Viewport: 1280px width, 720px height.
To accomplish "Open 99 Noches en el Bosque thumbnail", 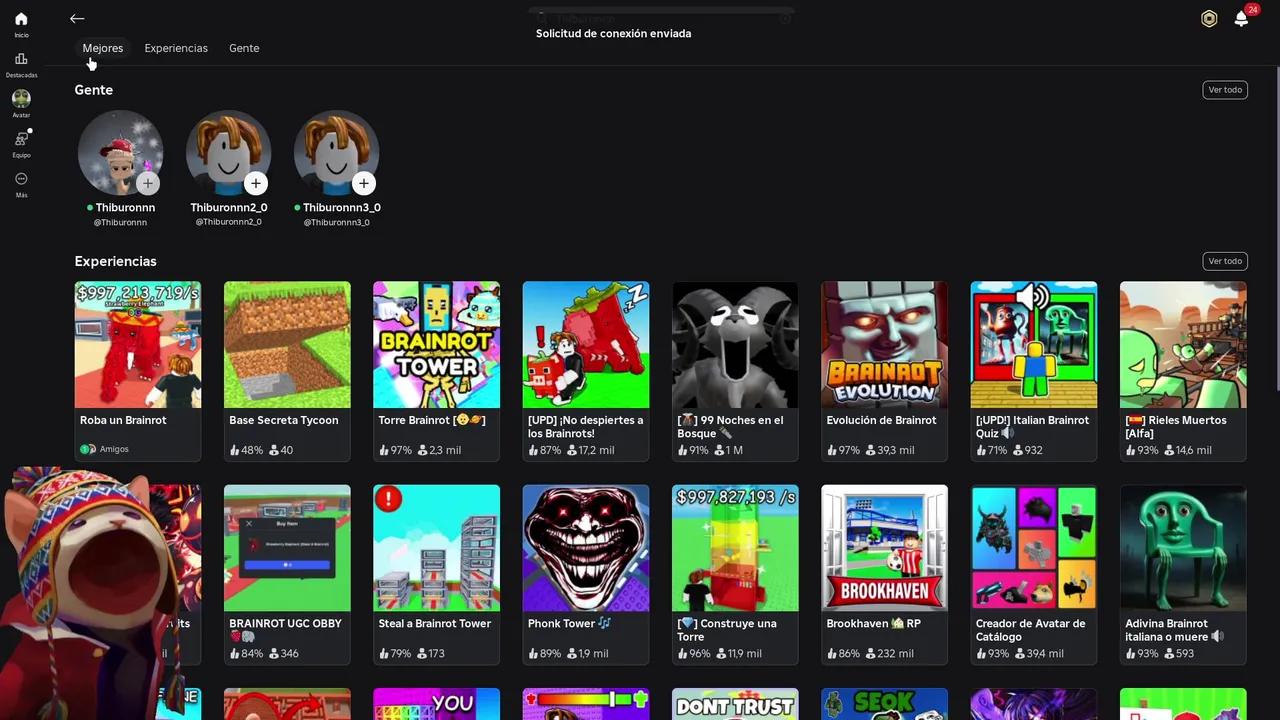I will pyautogui.click(x=735, y=344).
